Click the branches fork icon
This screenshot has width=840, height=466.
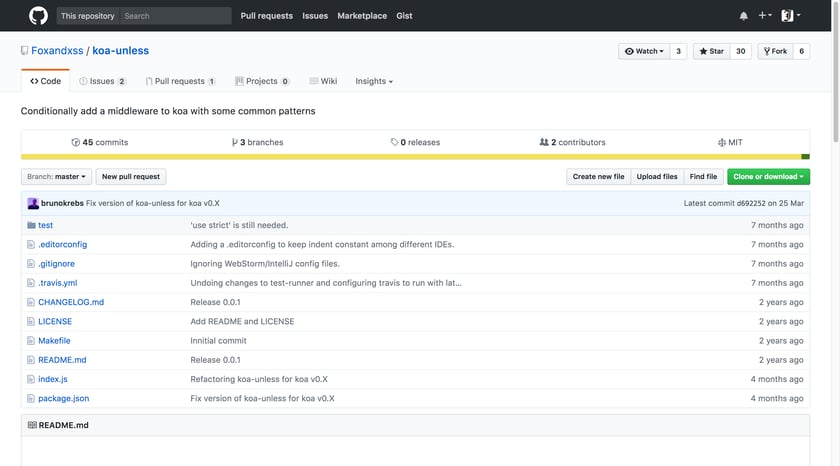[235, 142]
